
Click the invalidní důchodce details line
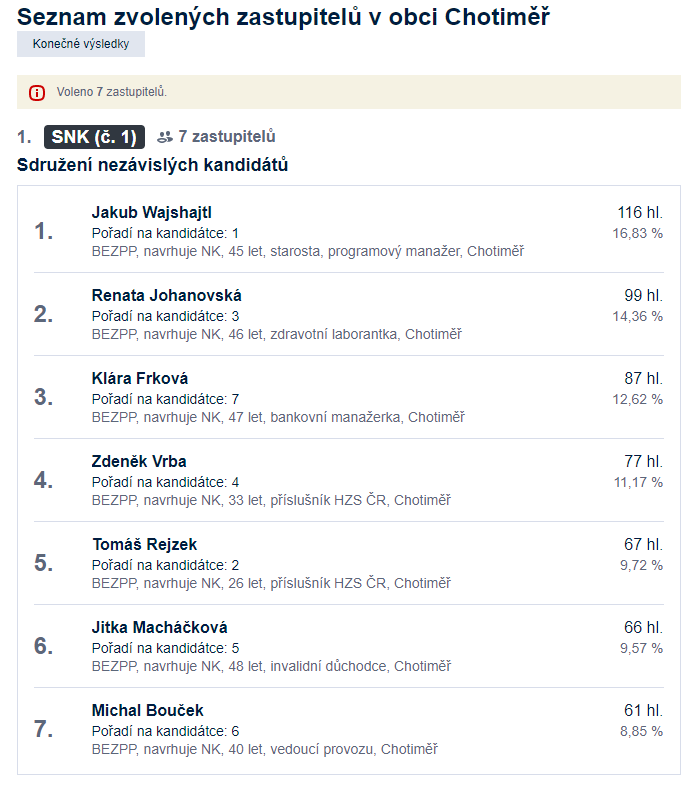271,666
